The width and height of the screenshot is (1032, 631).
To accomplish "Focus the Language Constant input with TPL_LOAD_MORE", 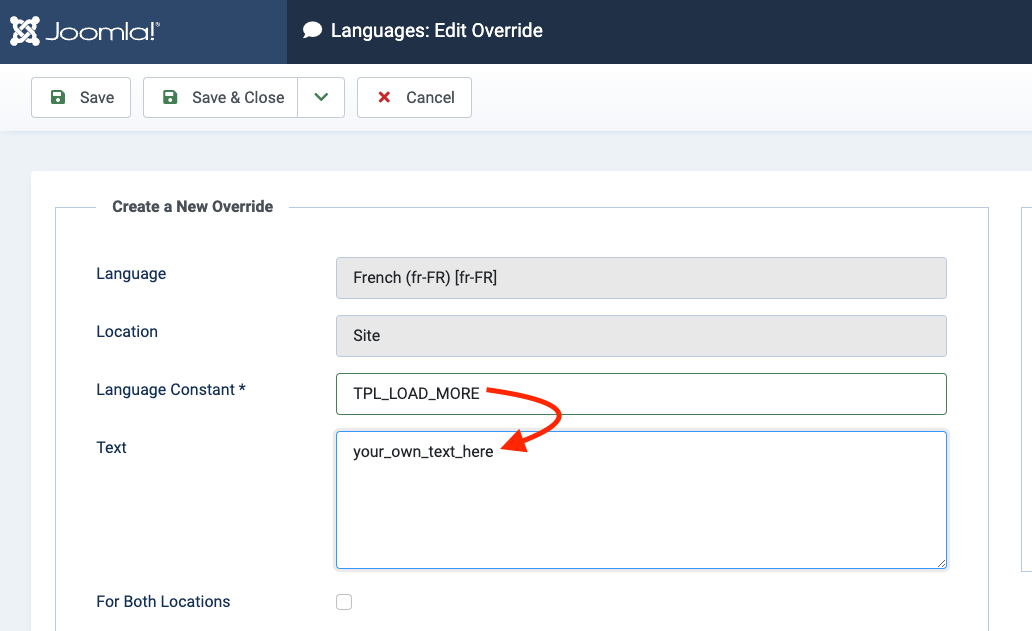I will click(x=641, y=394).
